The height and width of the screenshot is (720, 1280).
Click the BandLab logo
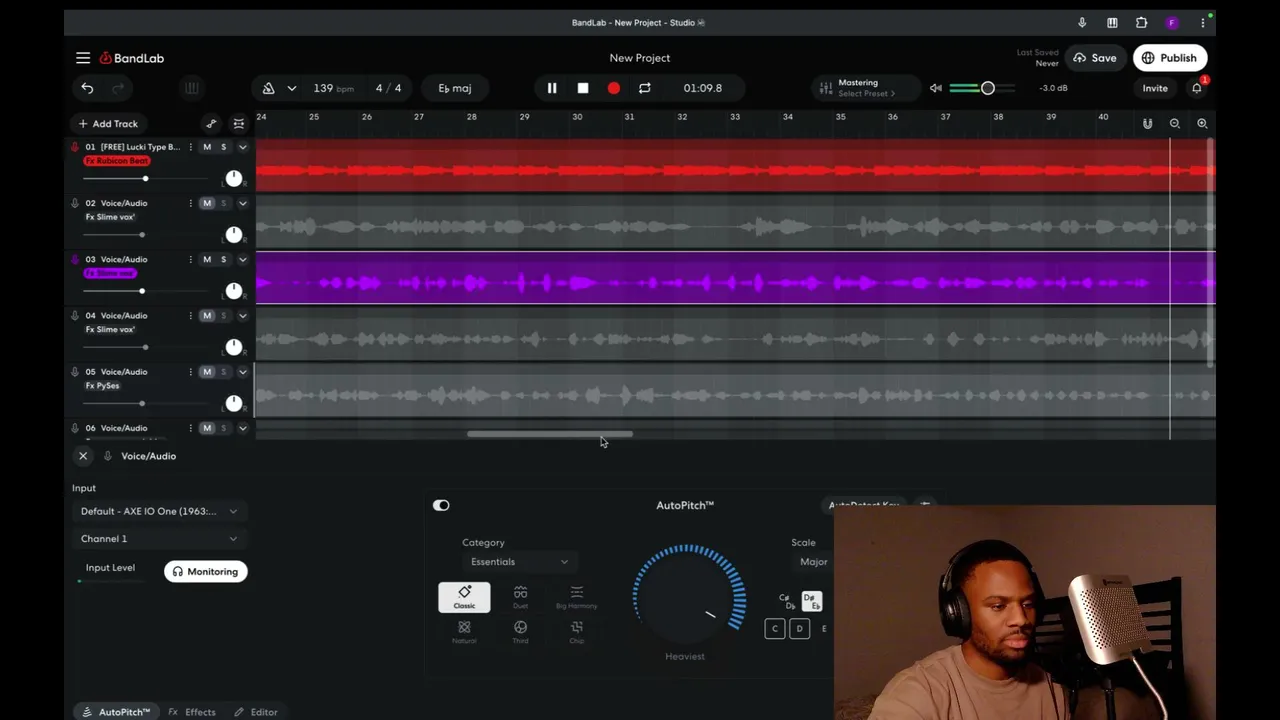click(x=131, y=58)
